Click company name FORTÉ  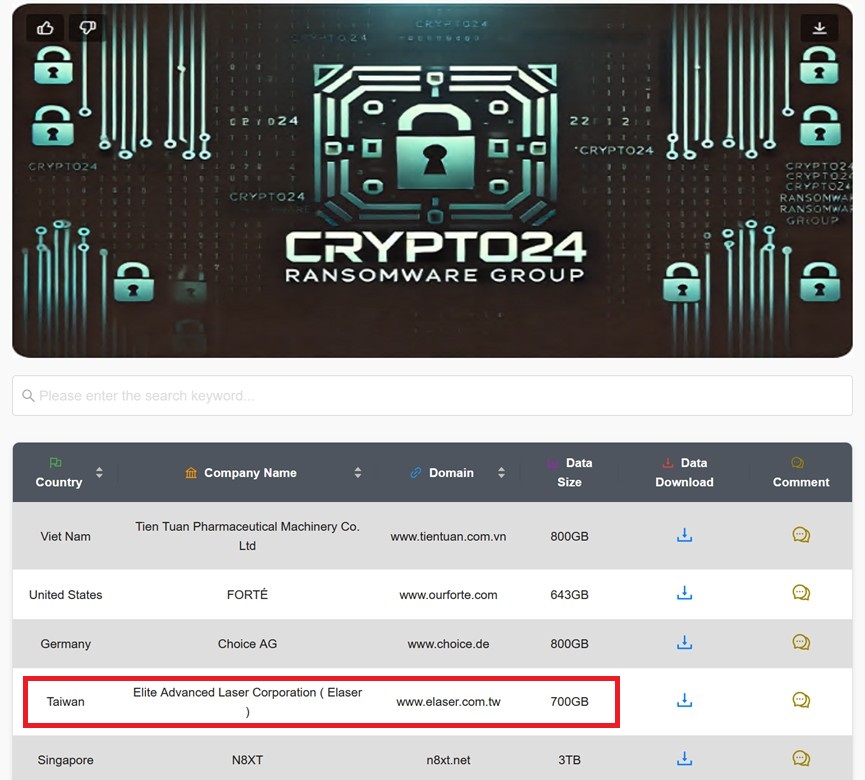[247, 595]
